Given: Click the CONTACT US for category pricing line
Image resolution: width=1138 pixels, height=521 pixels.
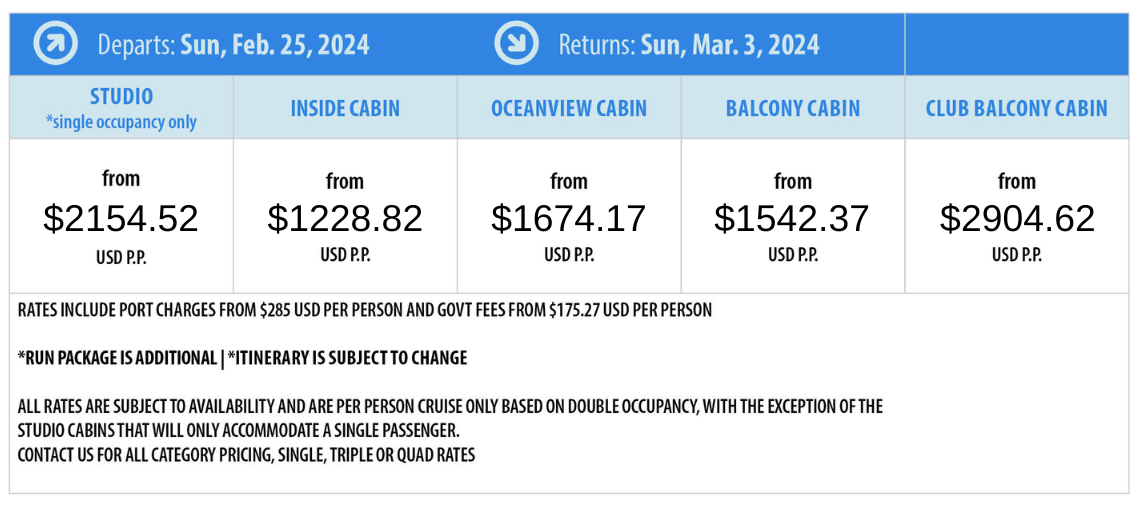Looking at the screenshot, I should coord(246,456).
